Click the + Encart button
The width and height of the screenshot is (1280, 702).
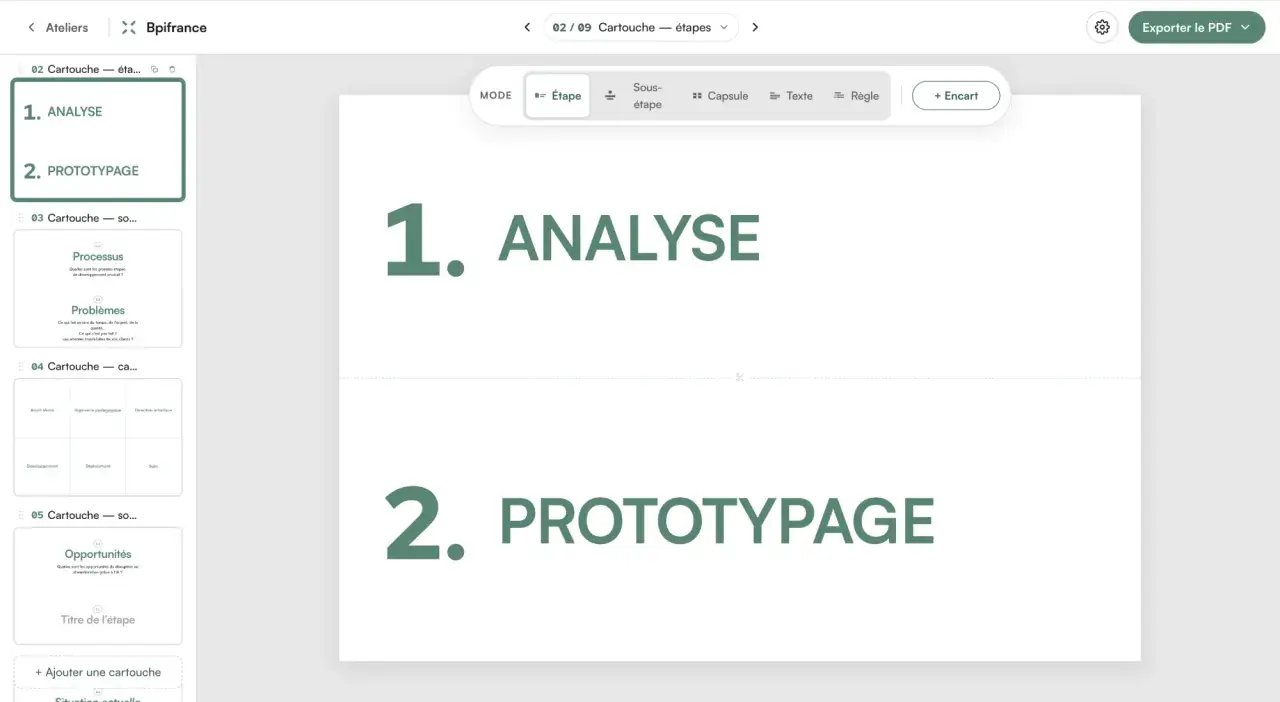pyautogui.click(x=956, y=96)
